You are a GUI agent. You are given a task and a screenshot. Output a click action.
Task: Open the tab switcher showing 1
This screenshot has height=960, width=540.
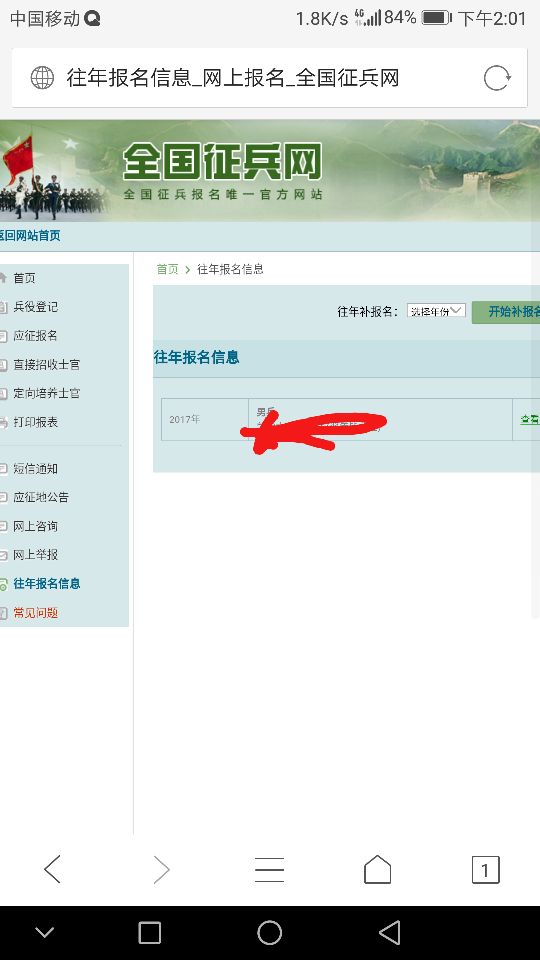point(486,870)
